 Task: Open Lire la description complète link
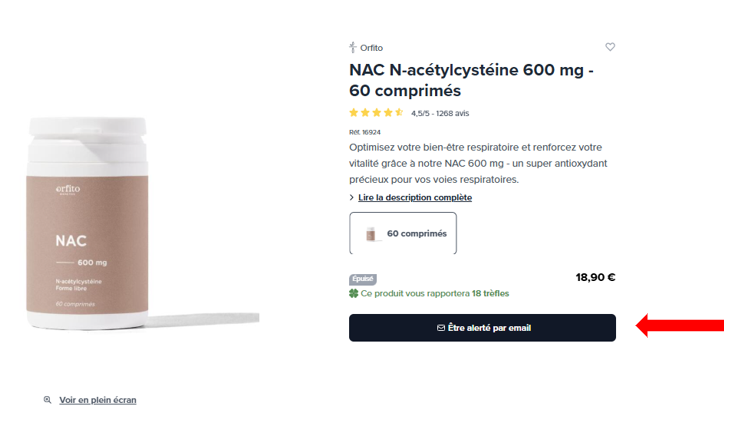coord(415,197)
